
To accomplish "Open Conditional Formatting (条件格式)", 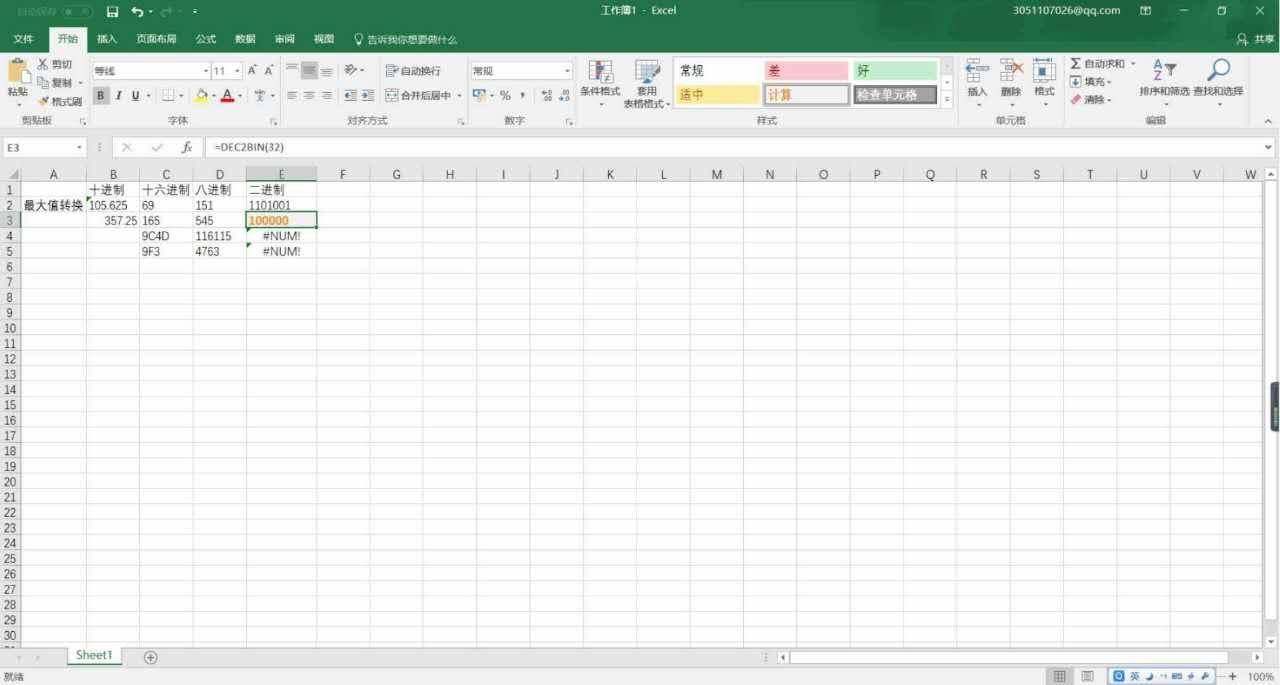I will (x=600, y=84).
